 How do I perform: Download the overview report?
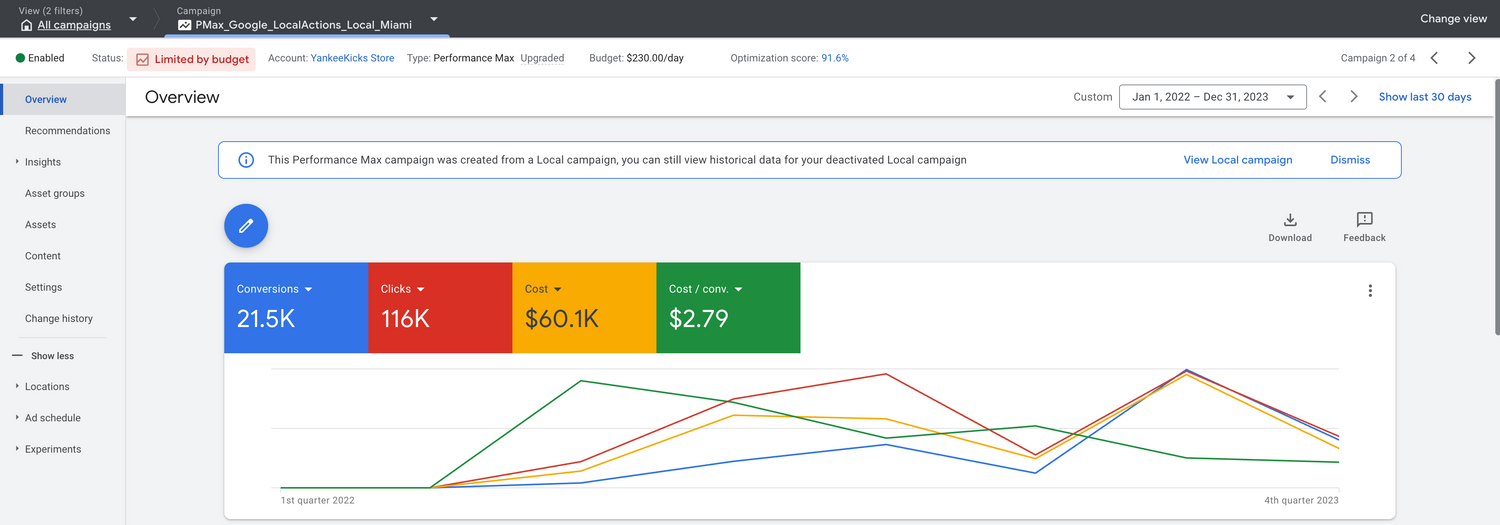1289,226
